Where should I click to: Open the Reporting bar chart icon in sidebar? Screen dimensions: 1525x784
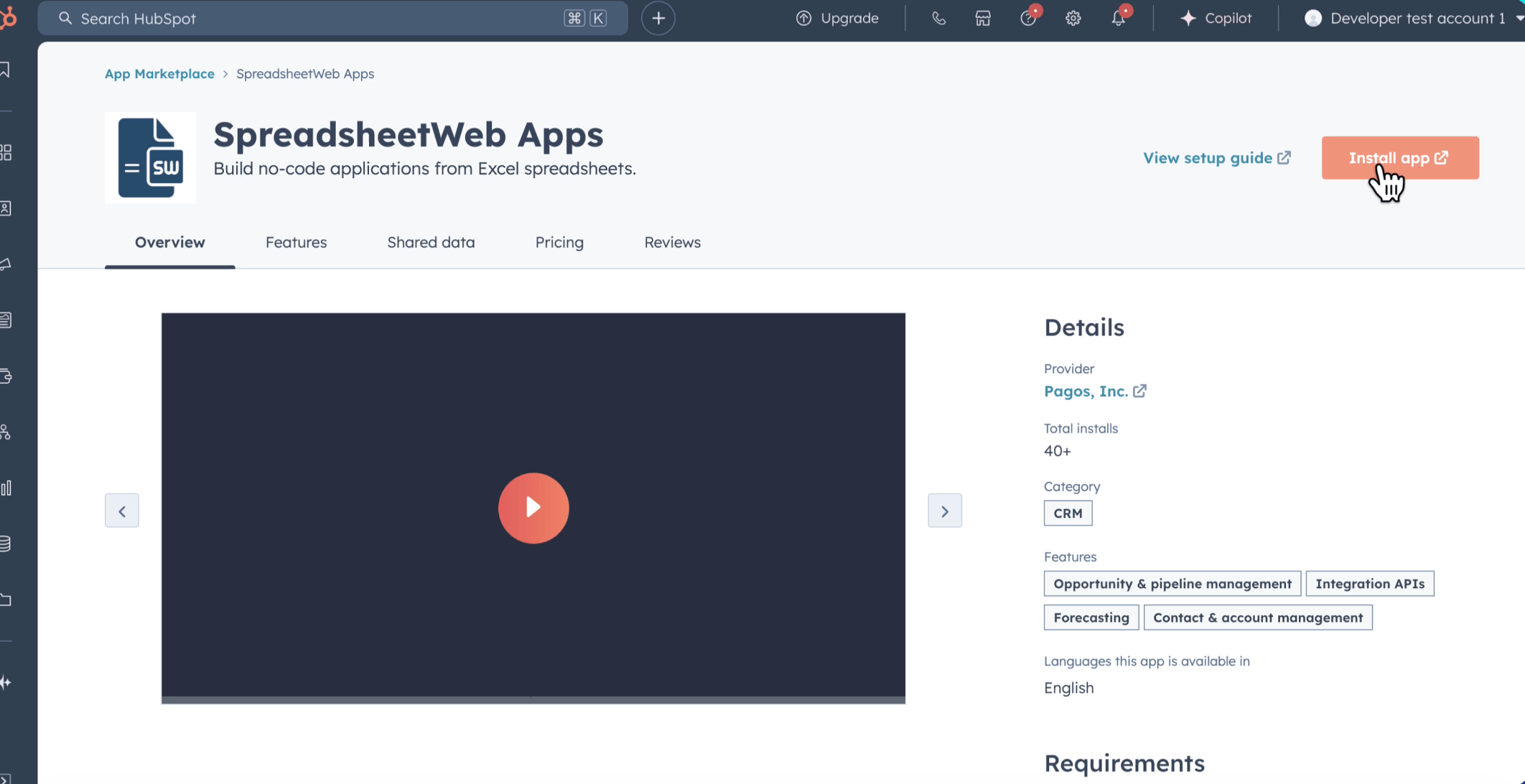coord(6,488)
